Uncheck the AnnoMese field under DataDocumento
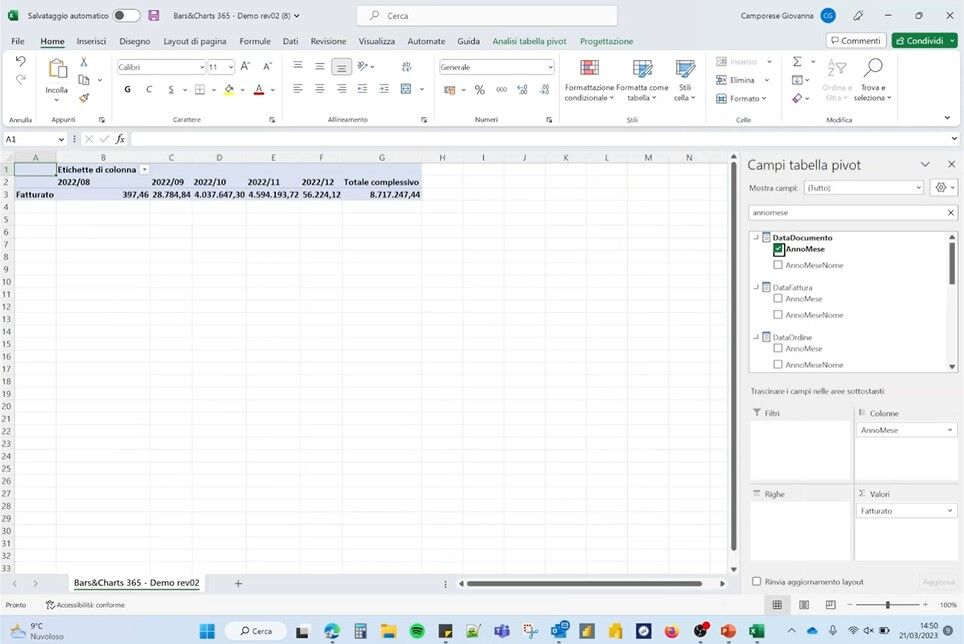 [x=779, y=249]
